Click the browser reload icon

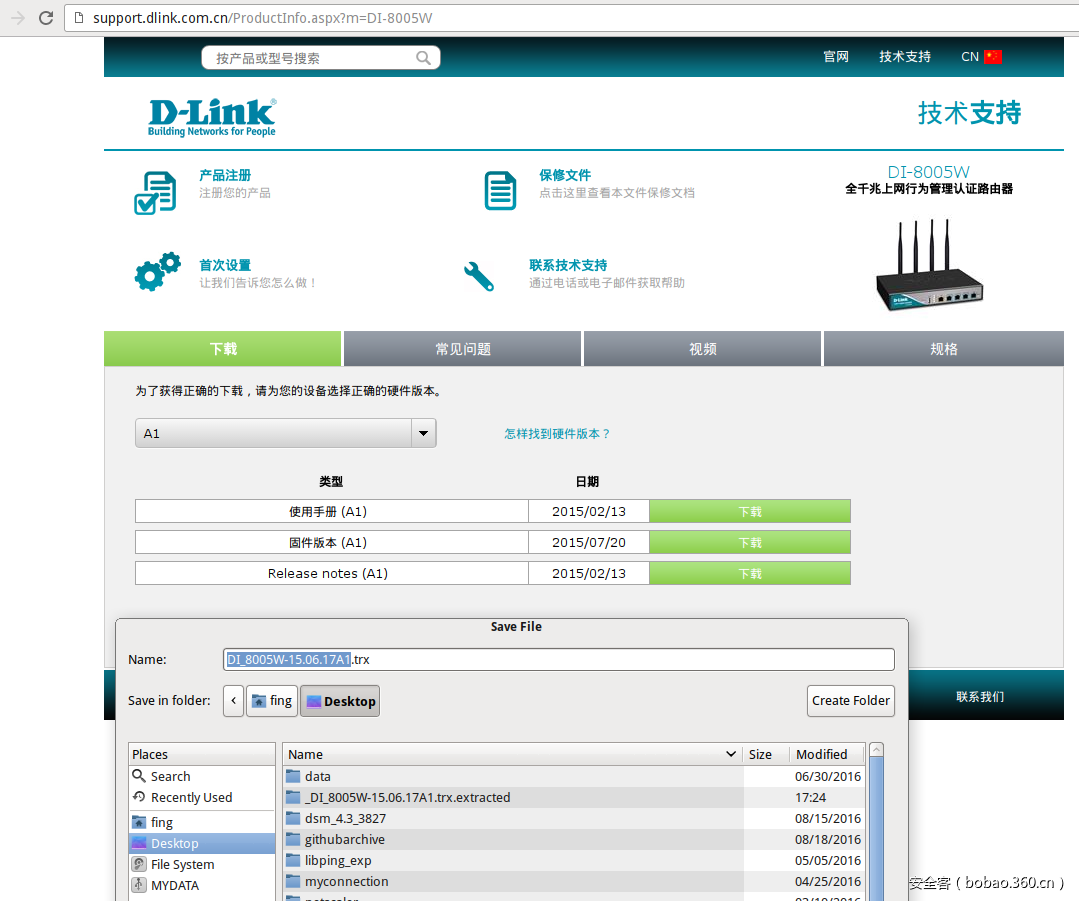(46, 18)
